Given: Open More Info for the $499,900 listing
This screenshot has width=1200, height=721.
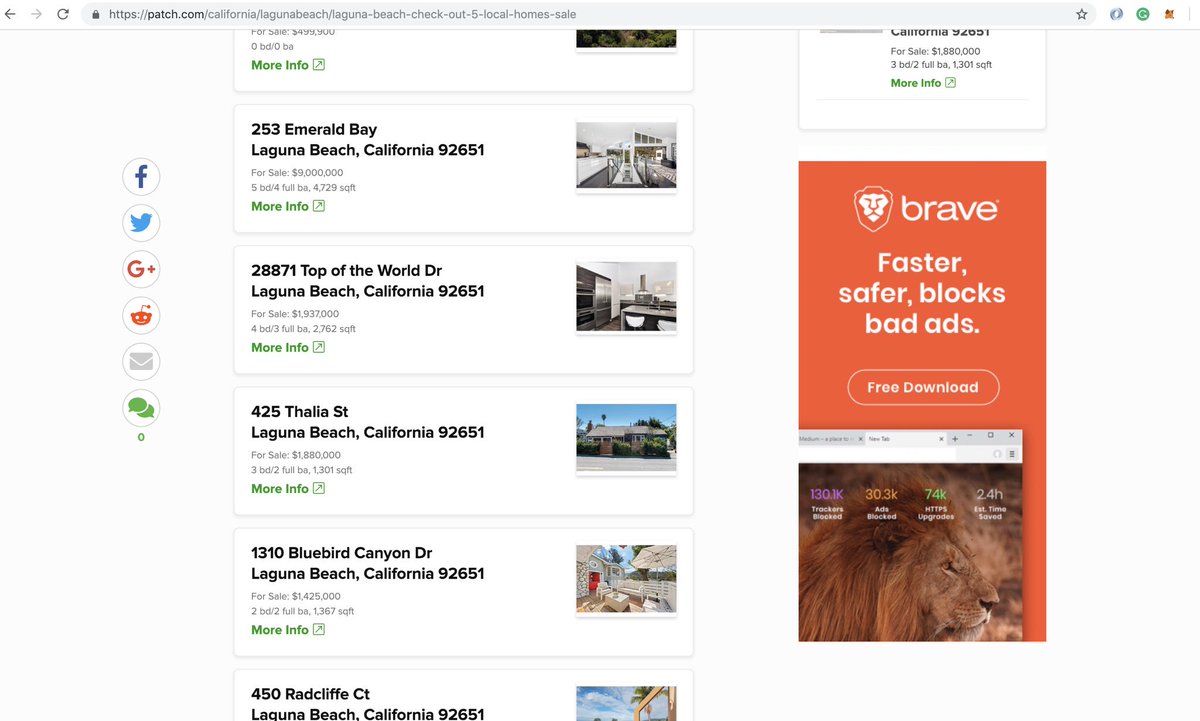Looking at the screenshot, I should (288, 65).
